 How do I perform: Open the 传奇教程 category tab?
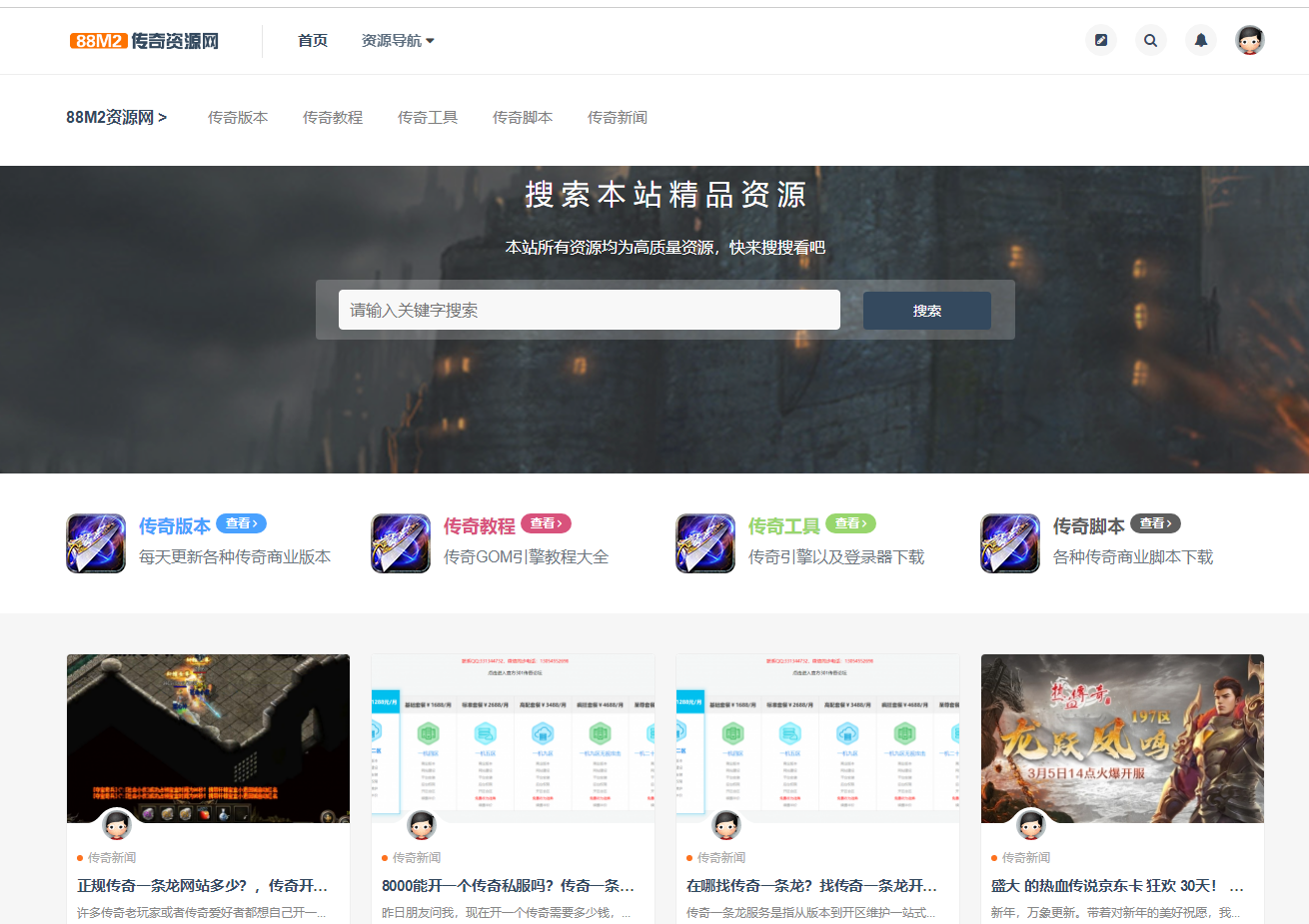tap(333, 118)
